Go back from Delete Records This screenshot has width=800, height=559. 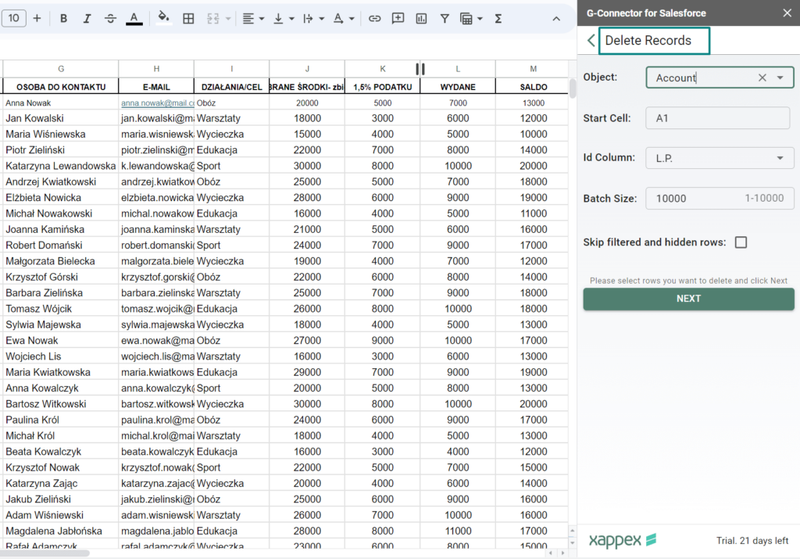(x=591, y=40)
